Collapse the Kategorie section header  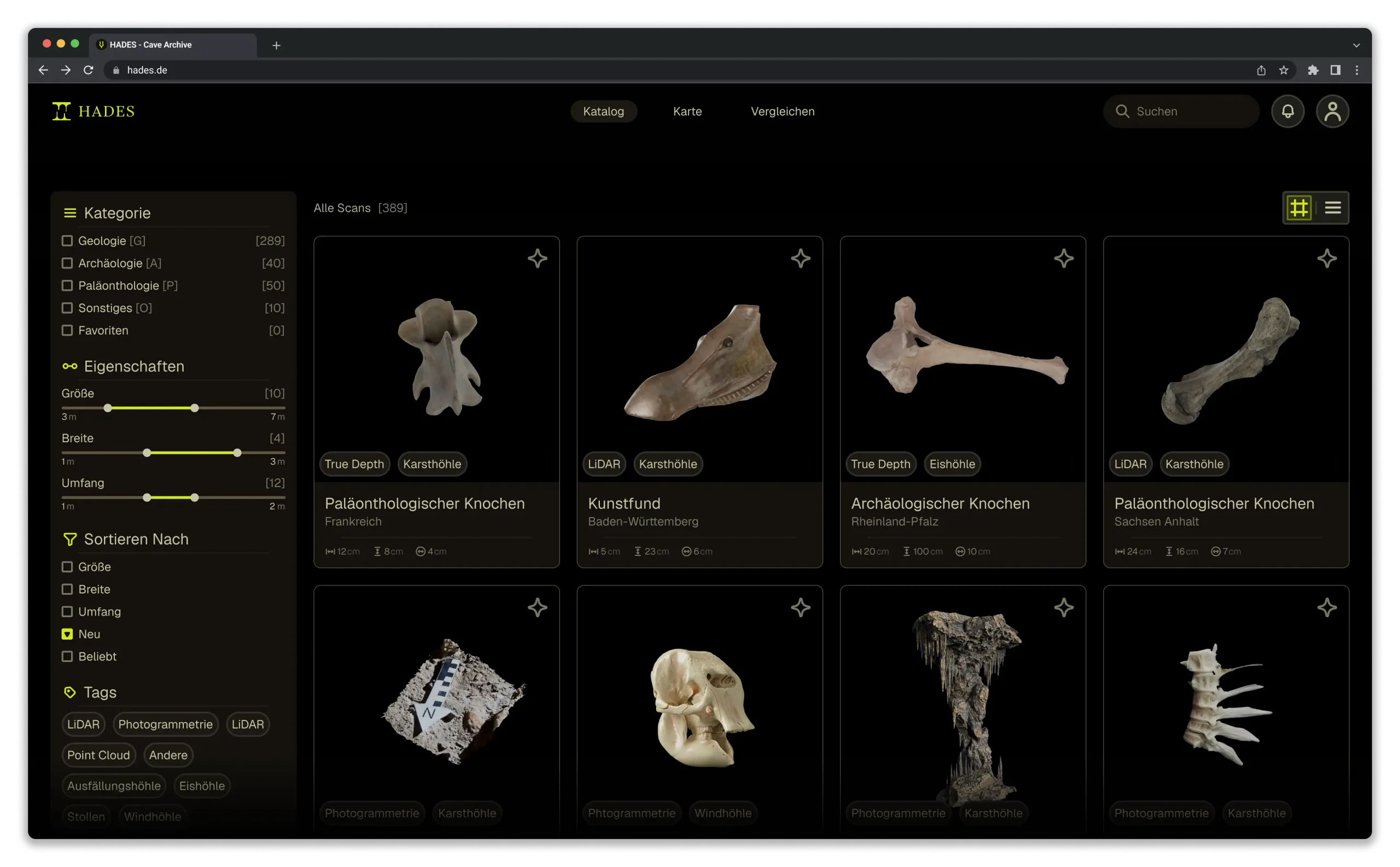tap(107, 213)
